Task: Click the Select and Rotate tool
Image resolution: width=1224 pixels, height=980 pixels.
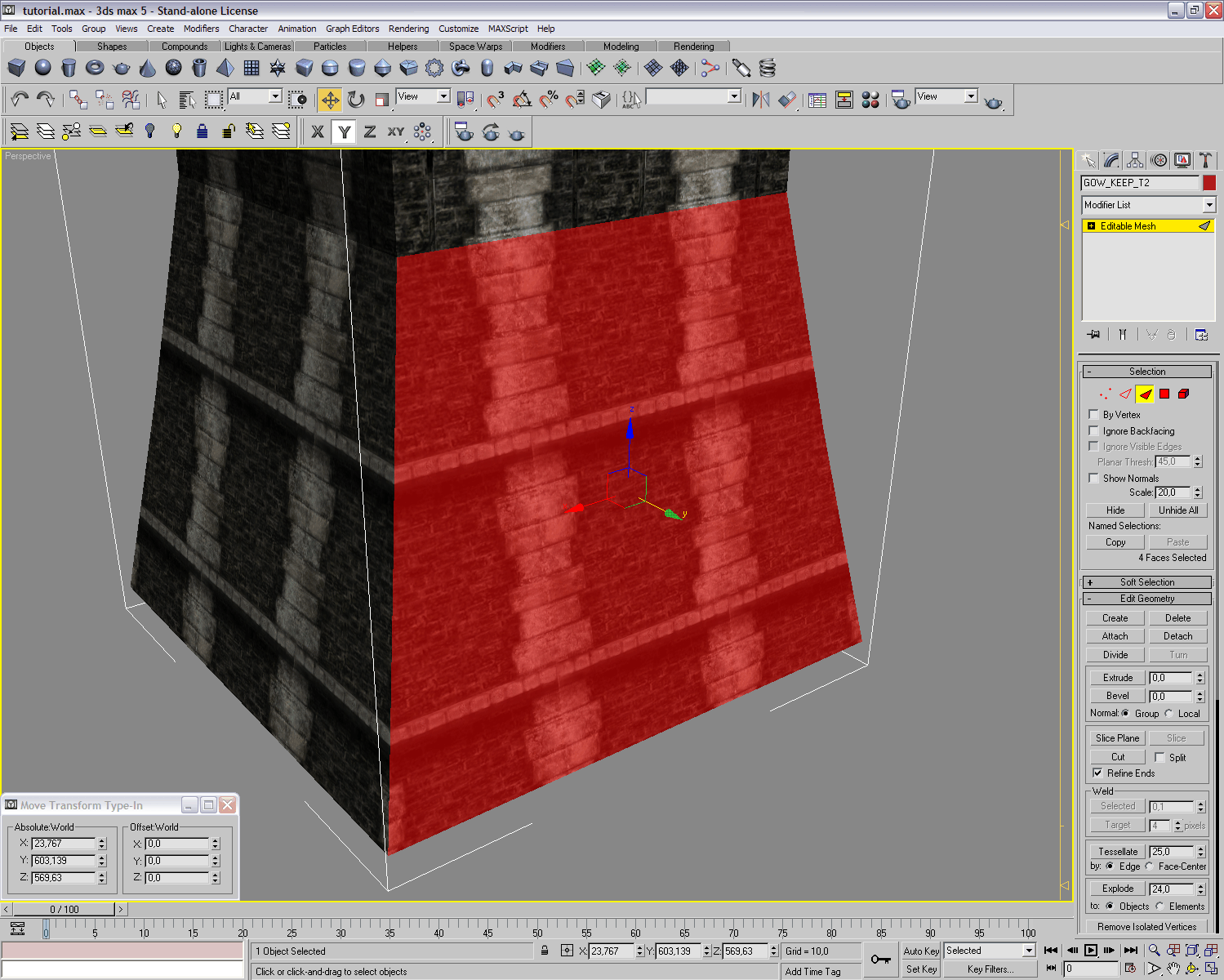Action: [356, 100]
